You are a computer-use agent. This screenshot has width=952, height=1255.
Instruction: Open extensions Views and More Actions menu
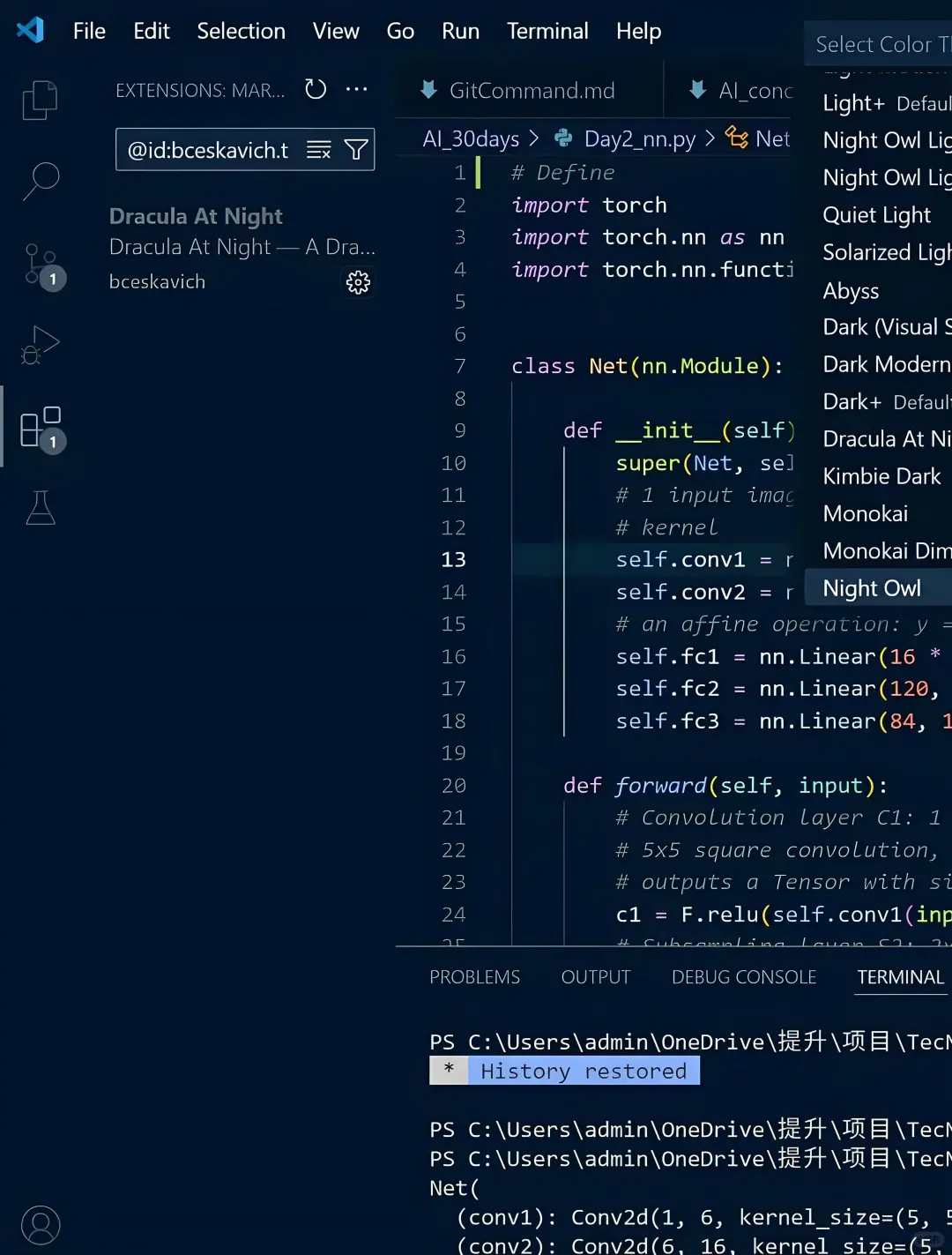point(357,89)
